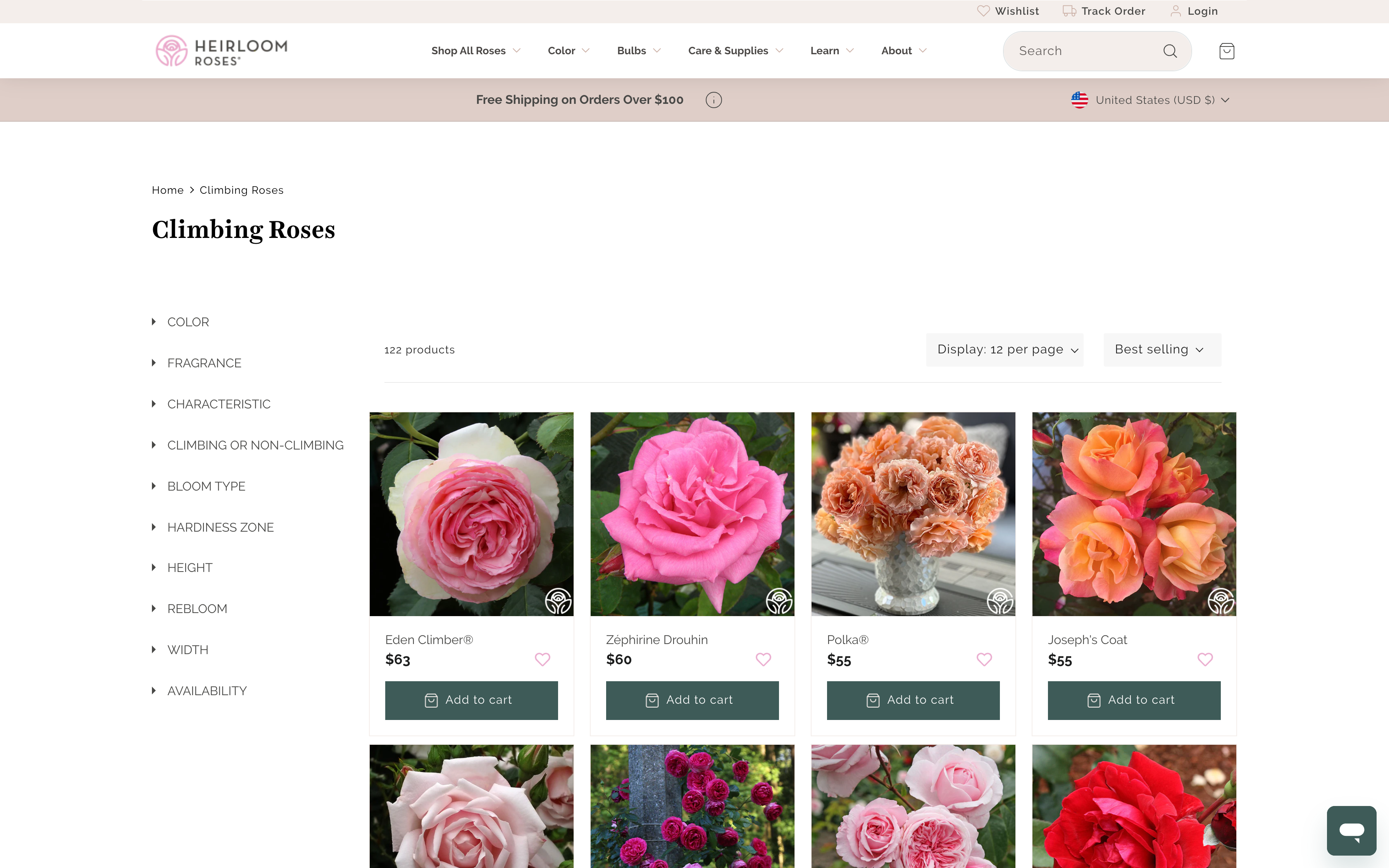Add Eden Climber to wishlist with heart toggle

[543, 660]
